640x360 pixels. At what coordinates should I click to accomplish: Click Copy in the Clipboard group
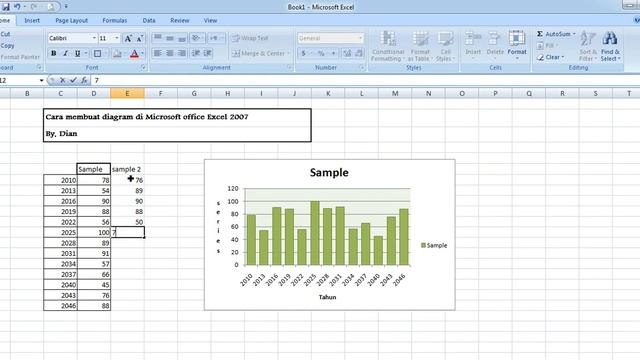7,46
